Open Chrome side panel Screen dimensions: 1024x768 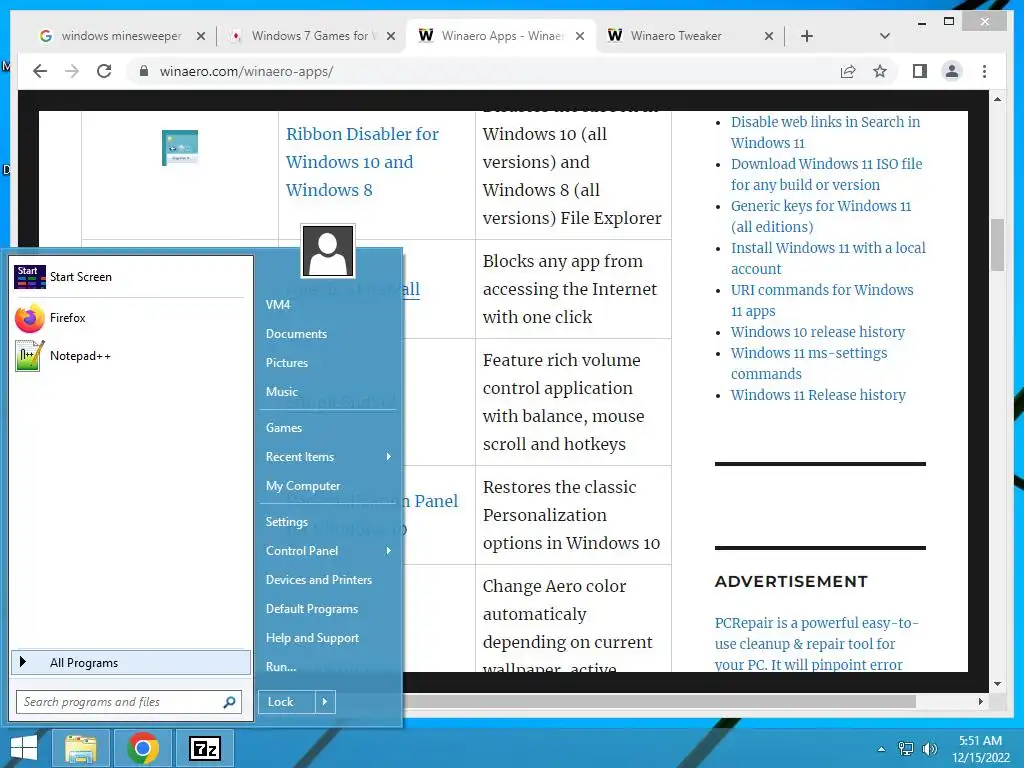coord(920,71)
